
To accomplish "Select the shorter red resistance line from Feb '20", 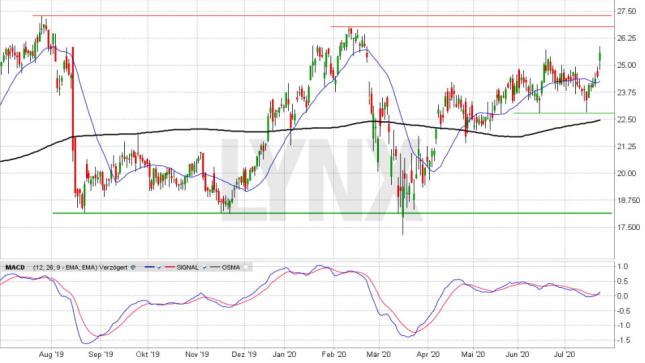I will point(472,27).
